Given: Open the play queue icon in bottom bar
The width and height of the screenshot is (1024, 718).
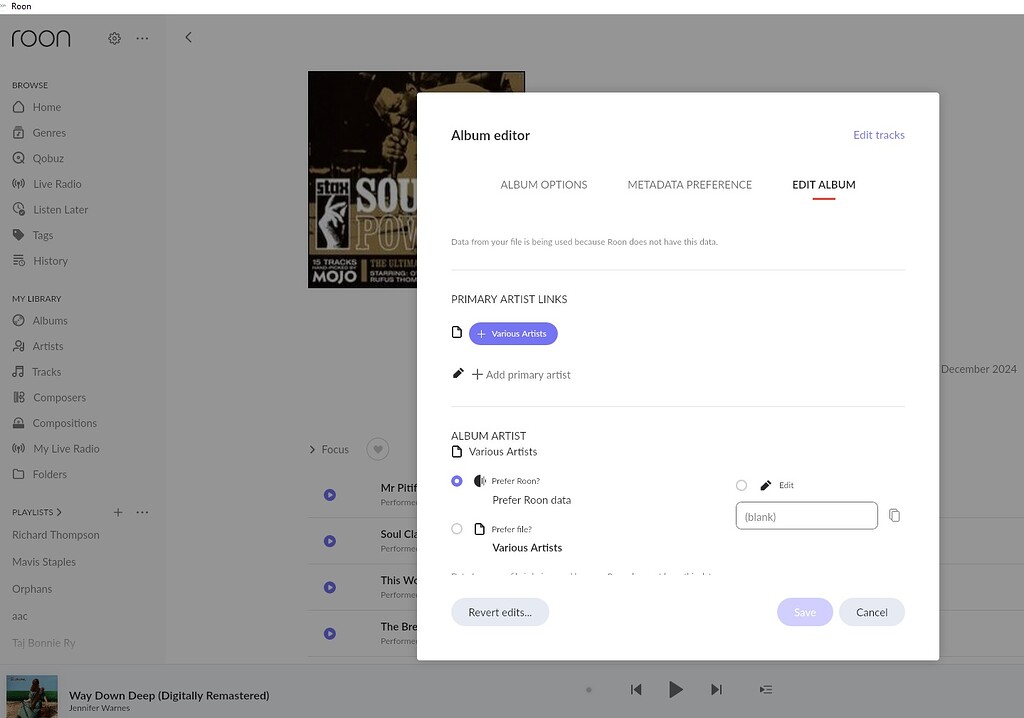Looking at the screenshot, I should [766, 689].
